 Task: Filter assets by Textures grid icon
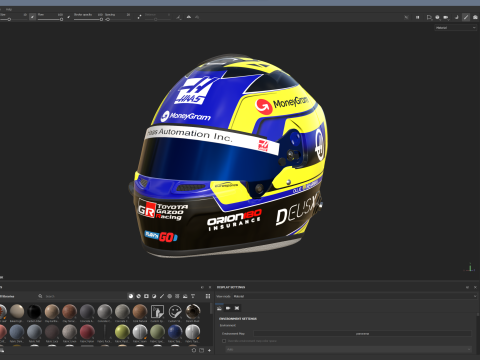[x=177, y=296]
